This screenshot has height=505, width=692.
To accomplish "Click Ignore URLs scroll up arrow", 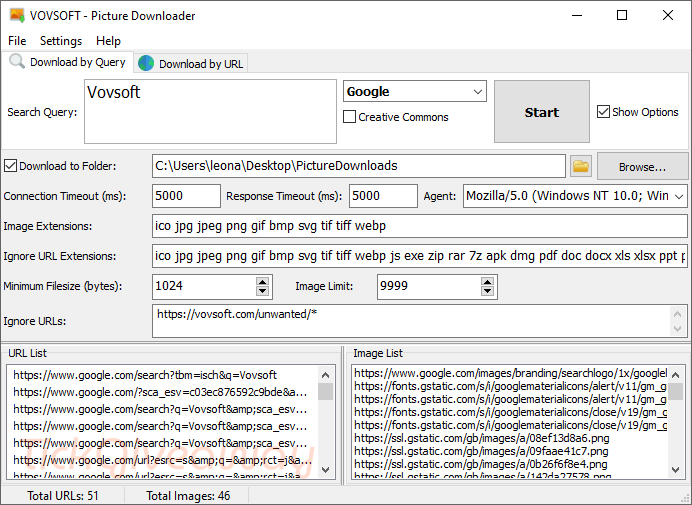I will tap(678, 314).
